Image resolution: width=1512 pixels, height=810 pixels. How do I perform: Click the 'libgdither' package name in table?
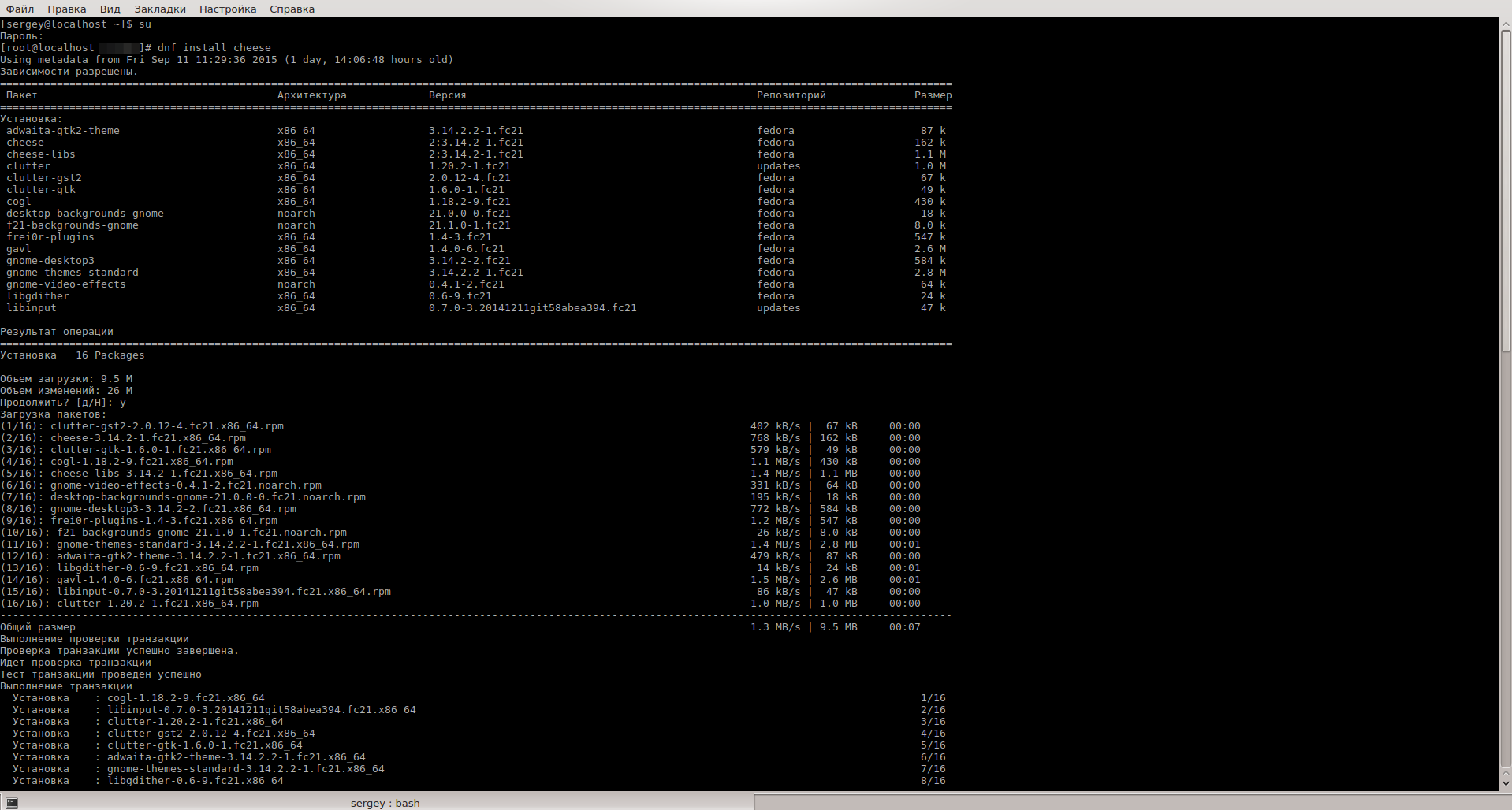coord(38,296)
